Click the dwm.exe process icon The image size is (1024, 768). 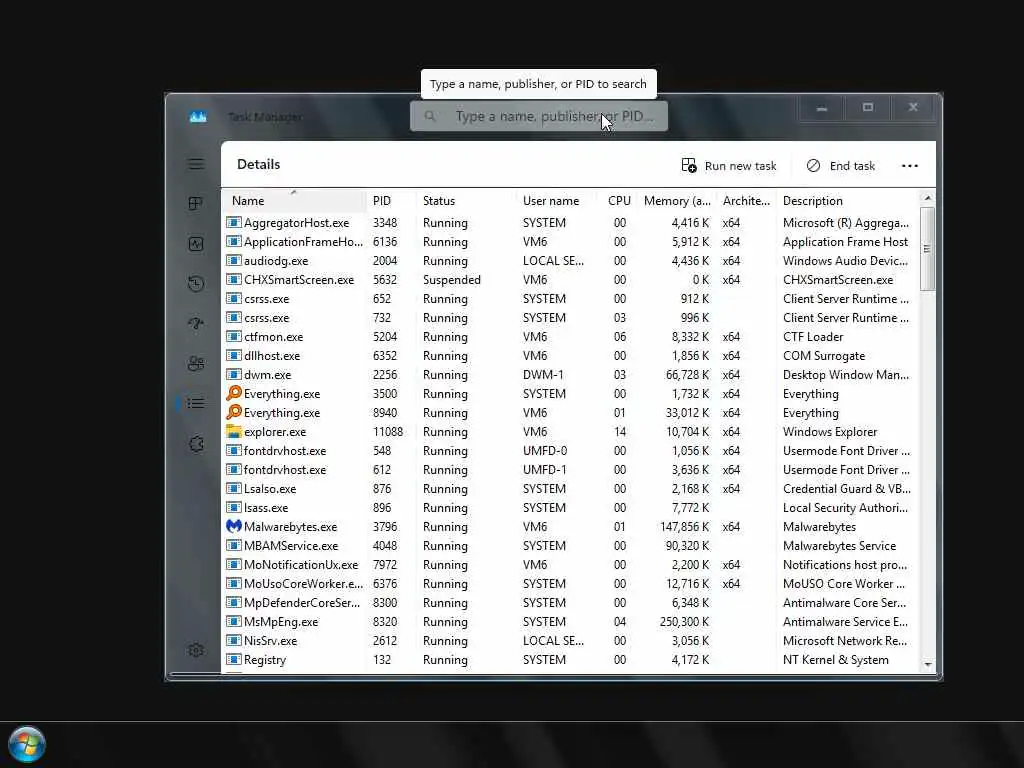[x=234, y=374]
